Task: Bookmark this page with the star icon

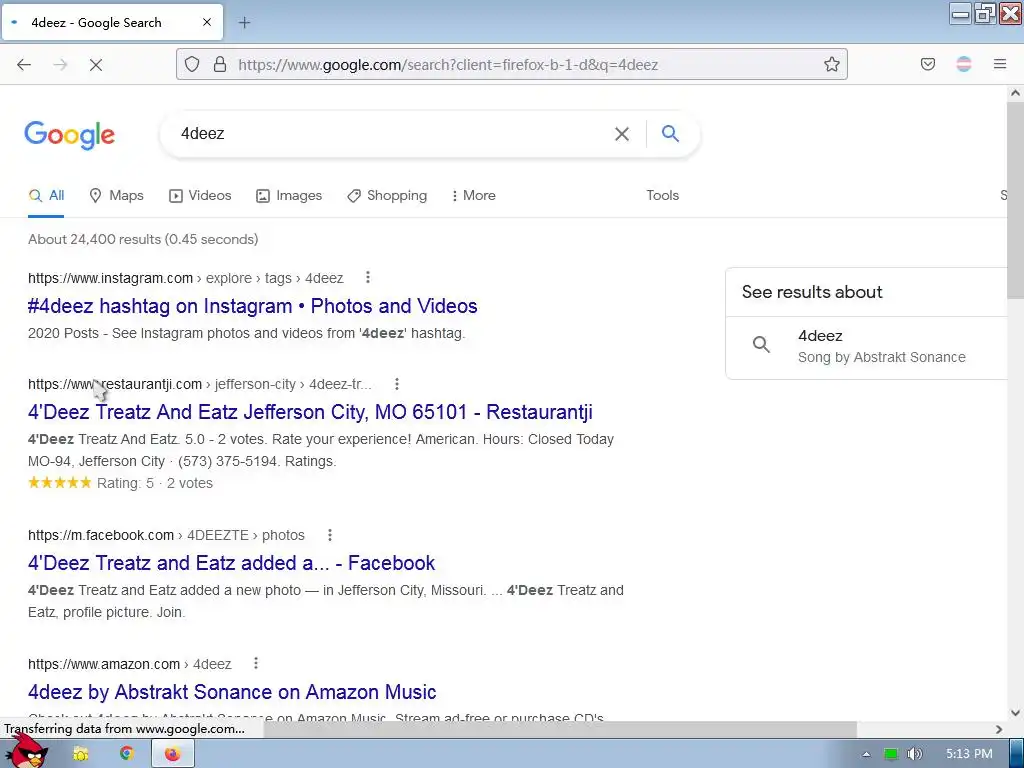Action: (x=831, y=64)
